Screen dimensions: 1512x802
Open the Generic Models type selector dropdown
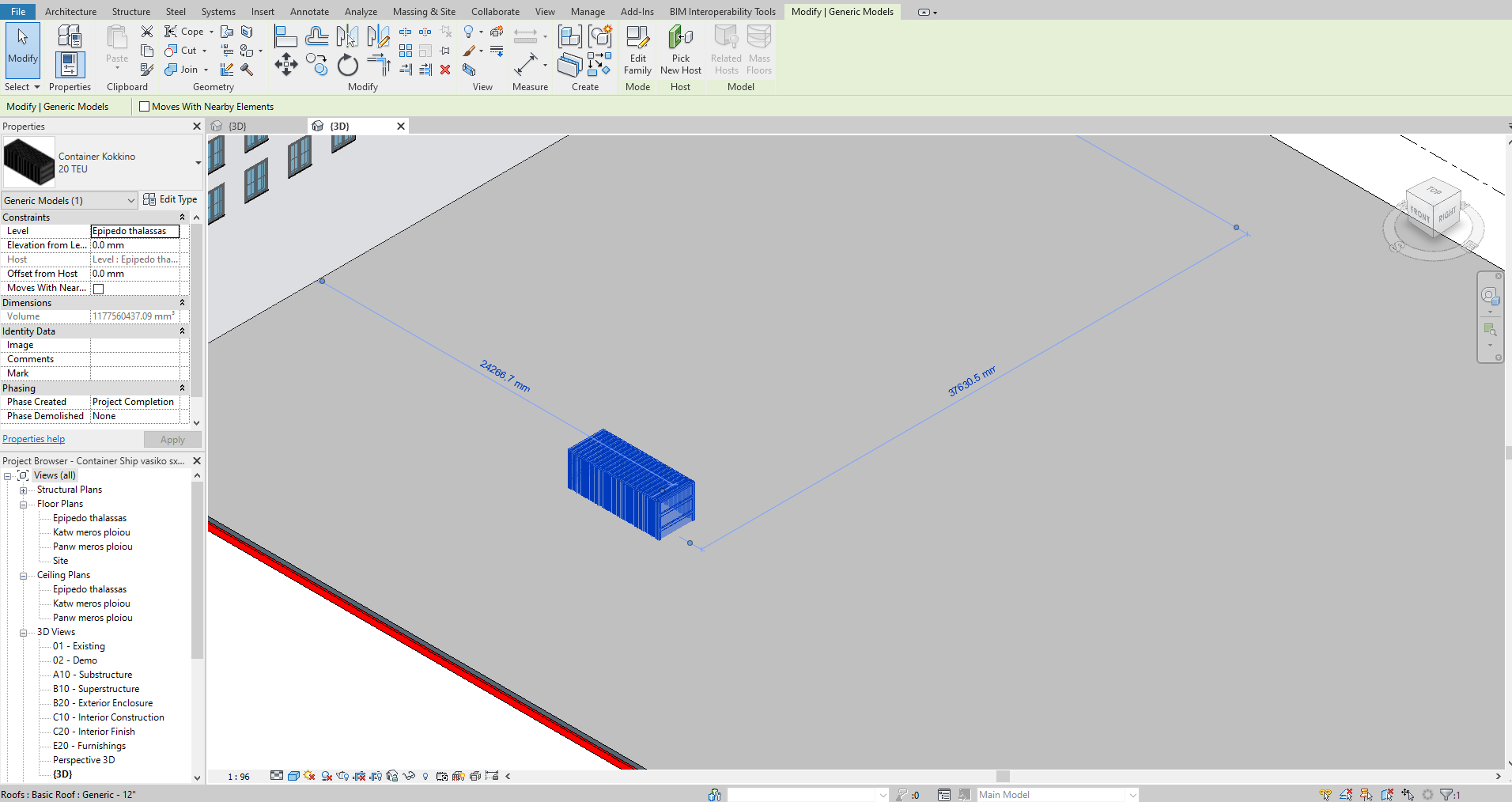coord(70,200)
